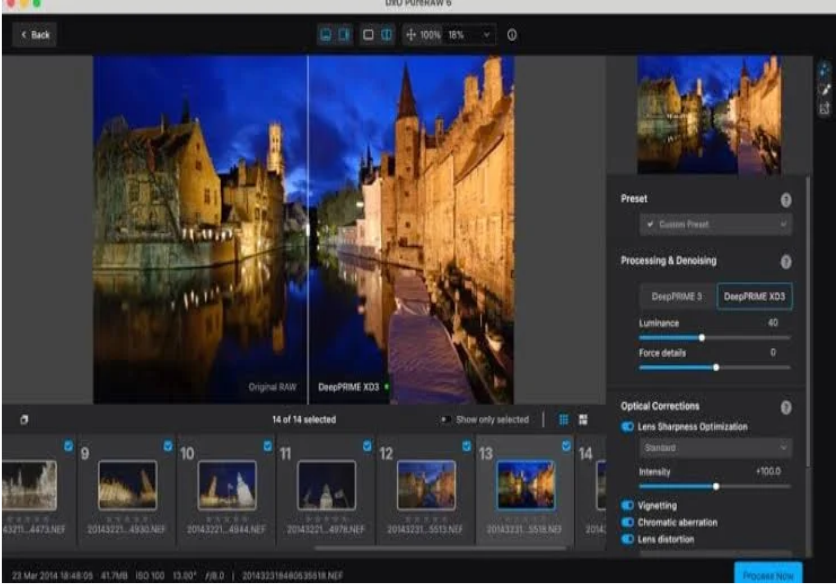This screenshot has height=584, width=836.
Task: Adjust the Intensity slider
Action: point(714,486)
